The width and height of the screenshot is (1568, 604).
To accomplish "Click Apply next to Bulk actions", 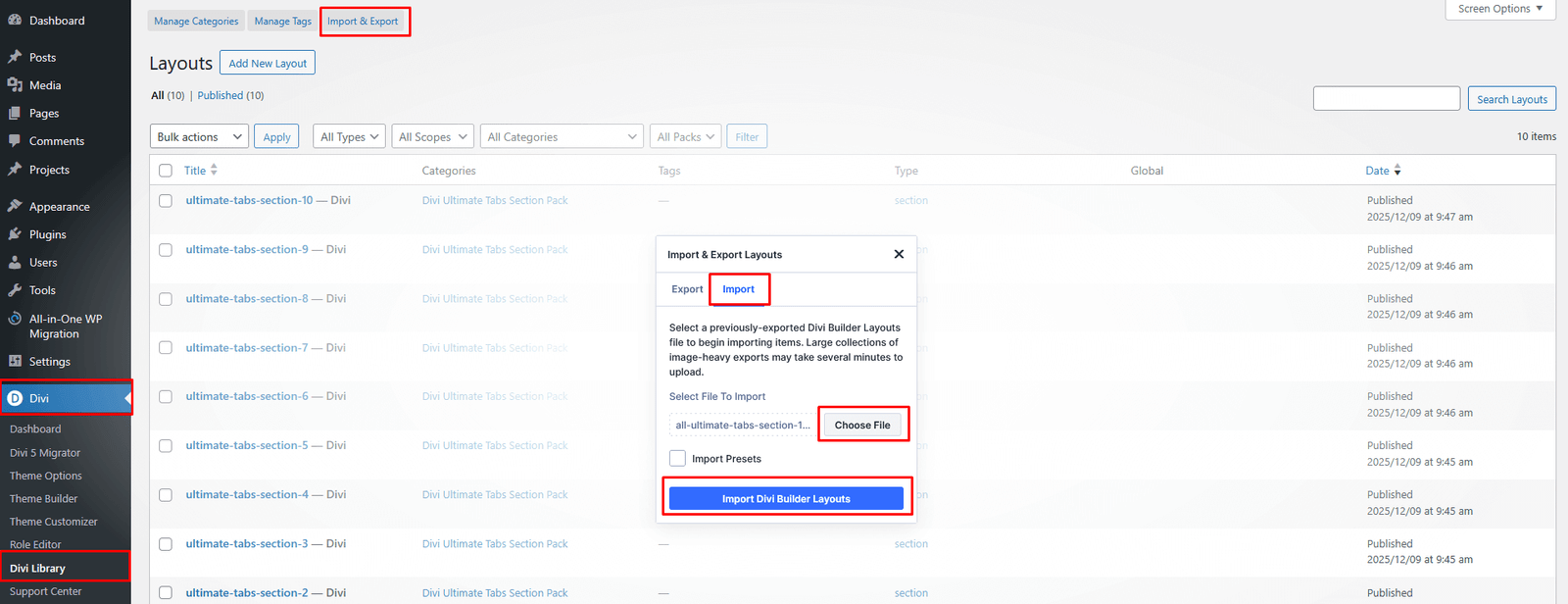I will (x=276, y=137).
